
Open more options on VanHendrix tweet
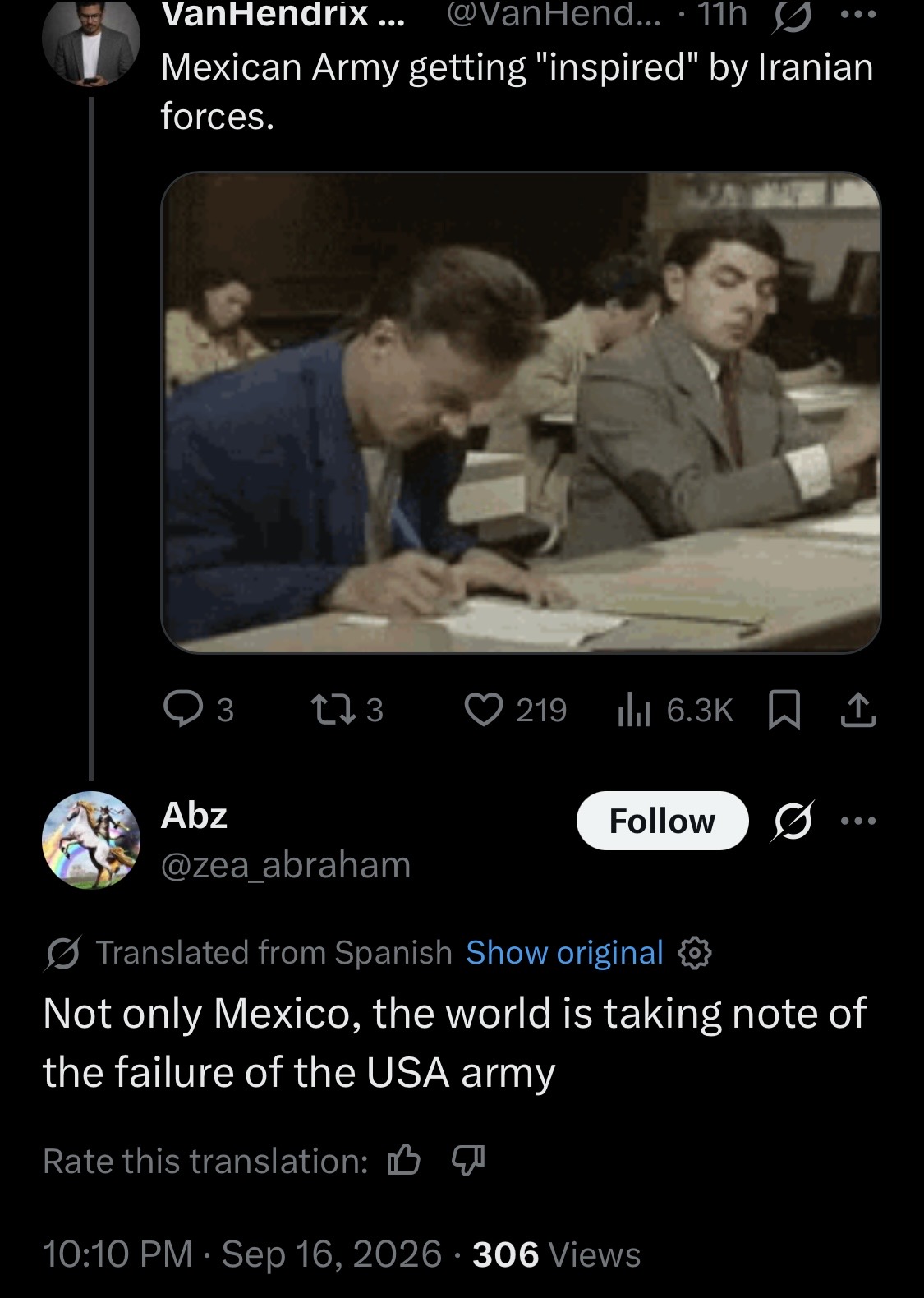tap(858, 14)
